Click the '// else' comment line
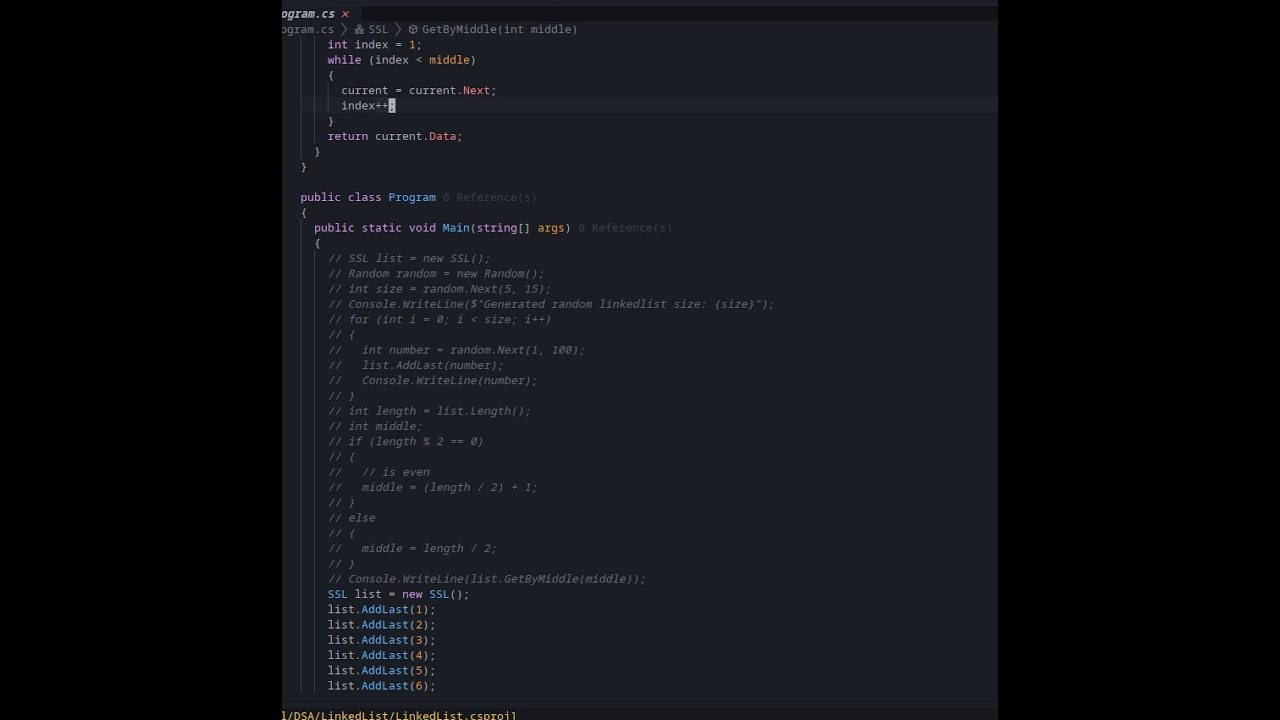 tap(351, 518)
